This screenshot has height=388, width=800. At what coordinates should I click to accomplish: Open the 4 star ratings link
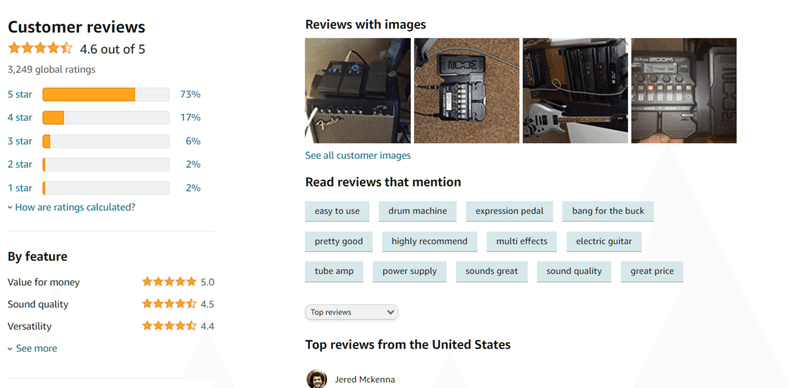click(x=20, y=117)
